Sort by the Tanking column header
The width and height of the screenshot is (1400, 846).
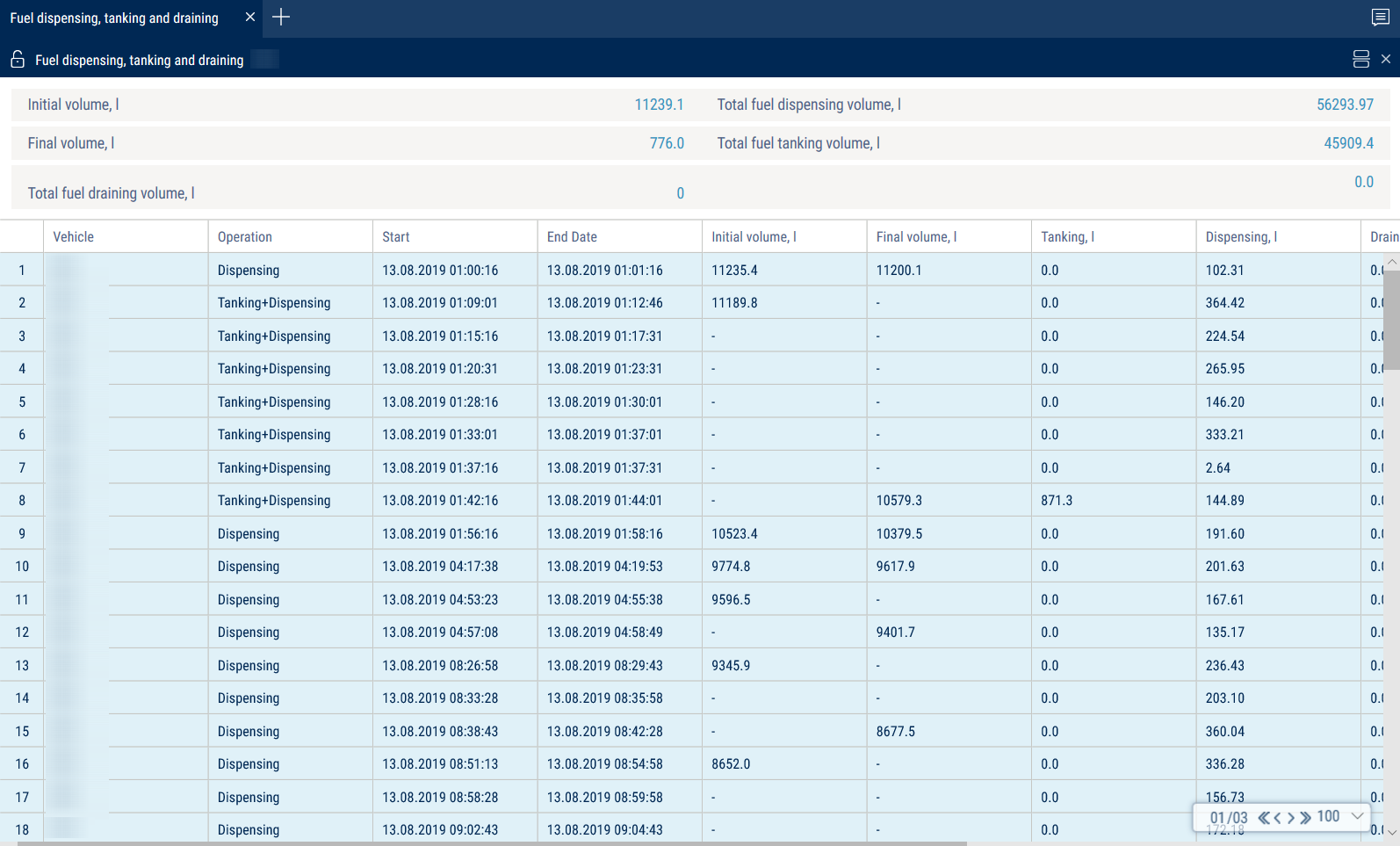click(1113, 236)
